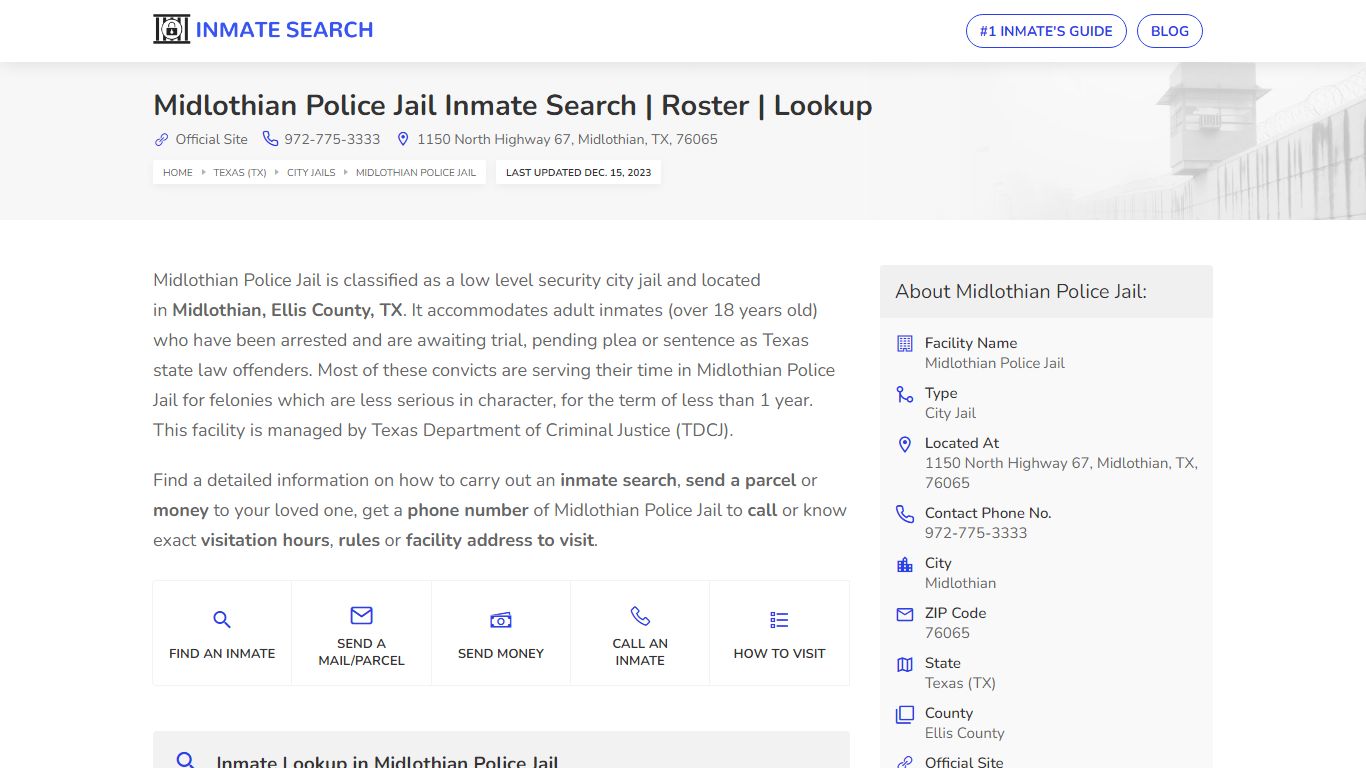Go to HOME breadcrumb
Viewport: 1366px width, 768px height.
pos(178,172)
